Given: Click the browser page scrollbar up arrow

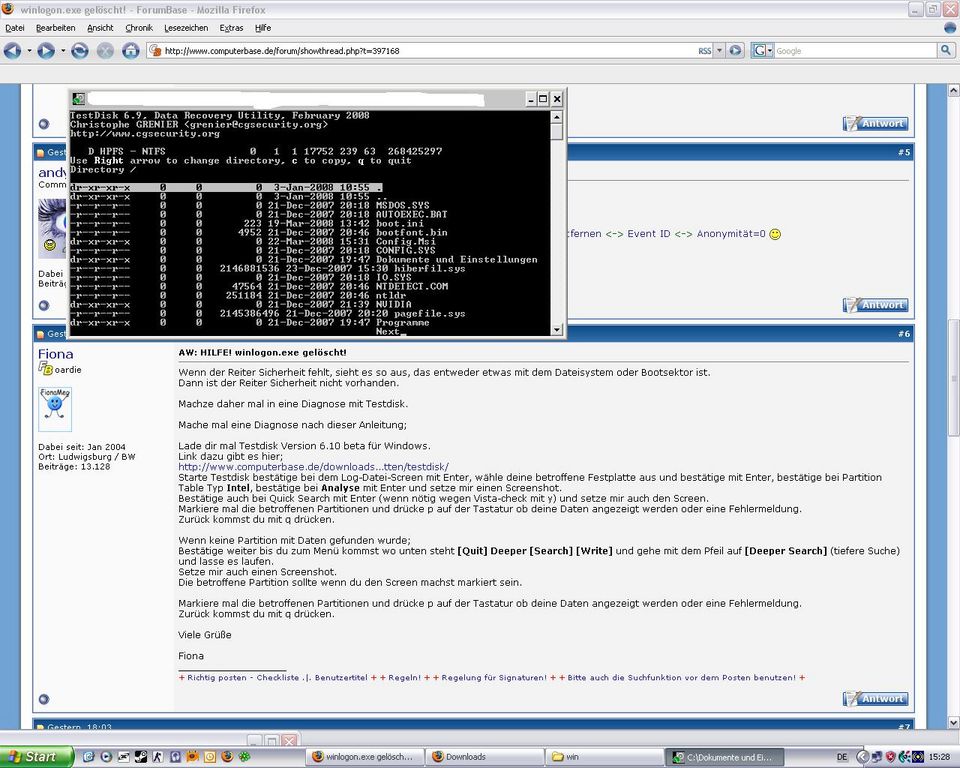Looking at the screenshot, I should click(x=953, y=91).
